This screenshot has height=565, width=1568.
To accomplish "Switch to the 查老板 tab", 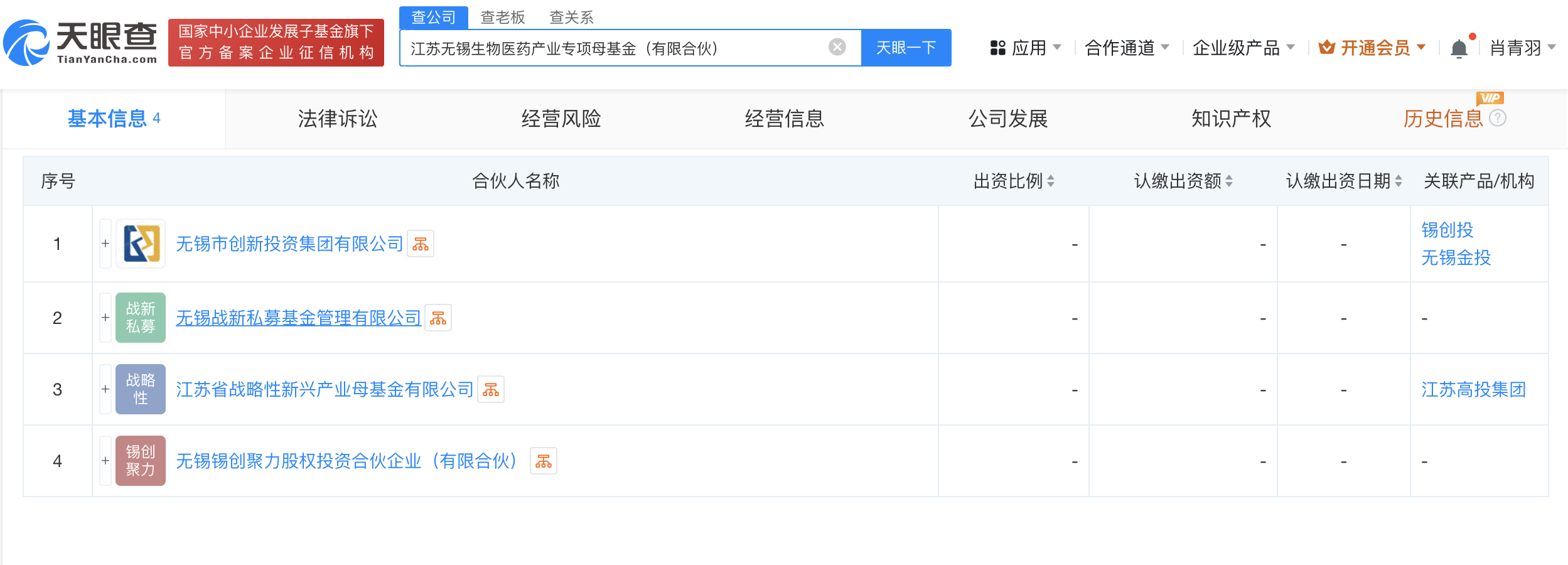I will click(x=502, y=17).
